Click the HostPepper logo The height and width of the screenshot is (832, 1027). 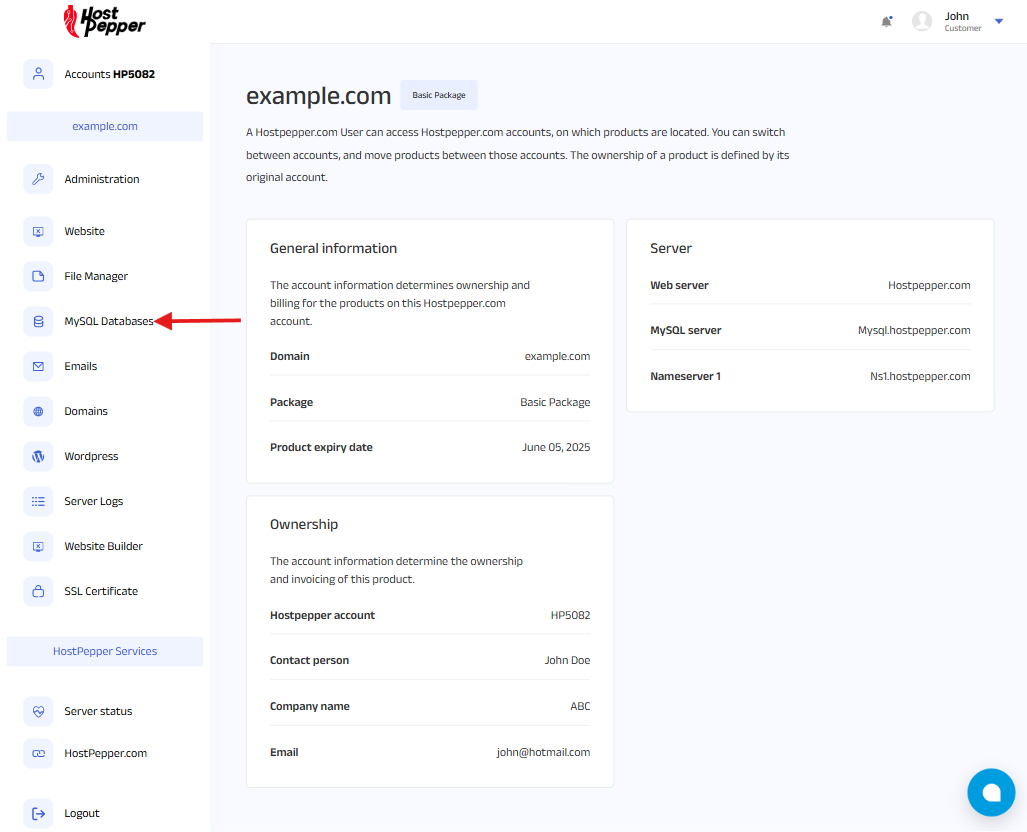(x=104, y=21)
